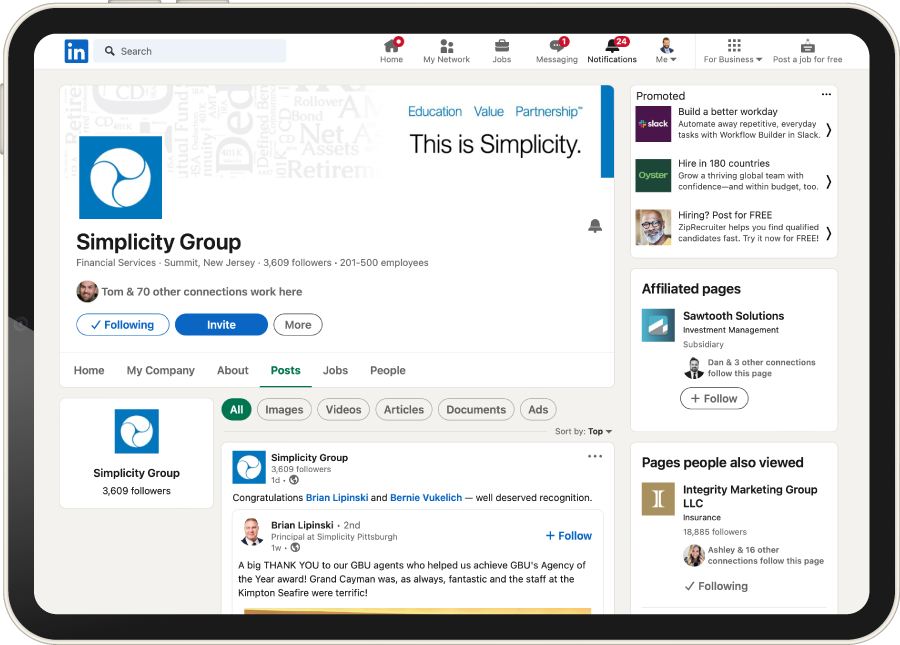The image size is (900, 645).
Task: Click the search magnifier icon
Action: [x=110, y=51]
